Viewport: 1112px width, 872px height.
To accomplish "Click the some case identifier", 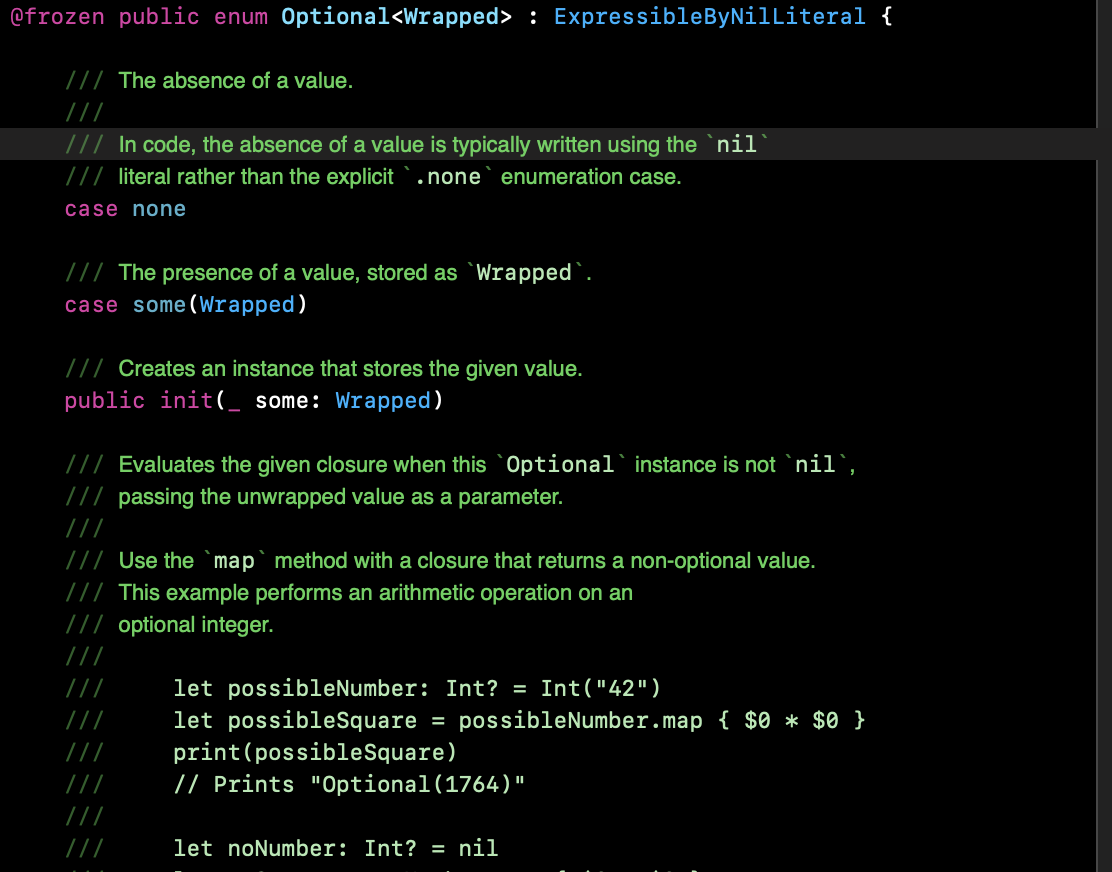I will point(159,304).
